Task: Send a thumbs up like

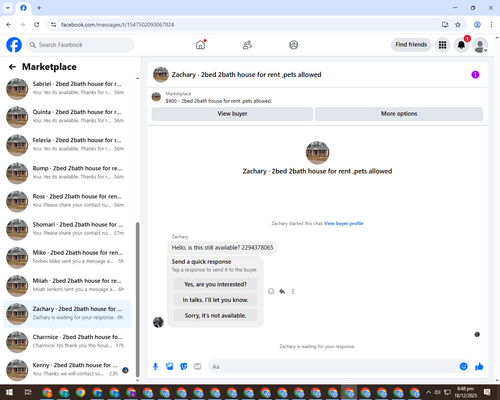Action: pos(479,367)
